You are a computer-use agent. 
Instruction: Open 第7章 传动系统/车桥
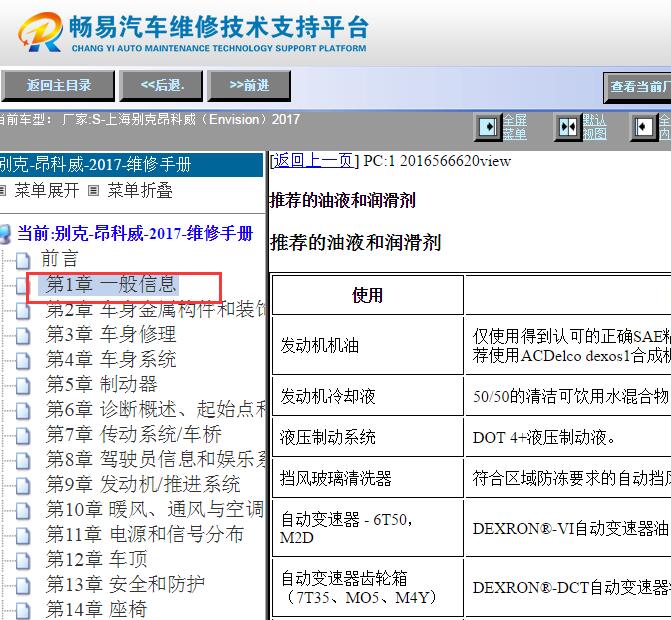click(134, 434)
